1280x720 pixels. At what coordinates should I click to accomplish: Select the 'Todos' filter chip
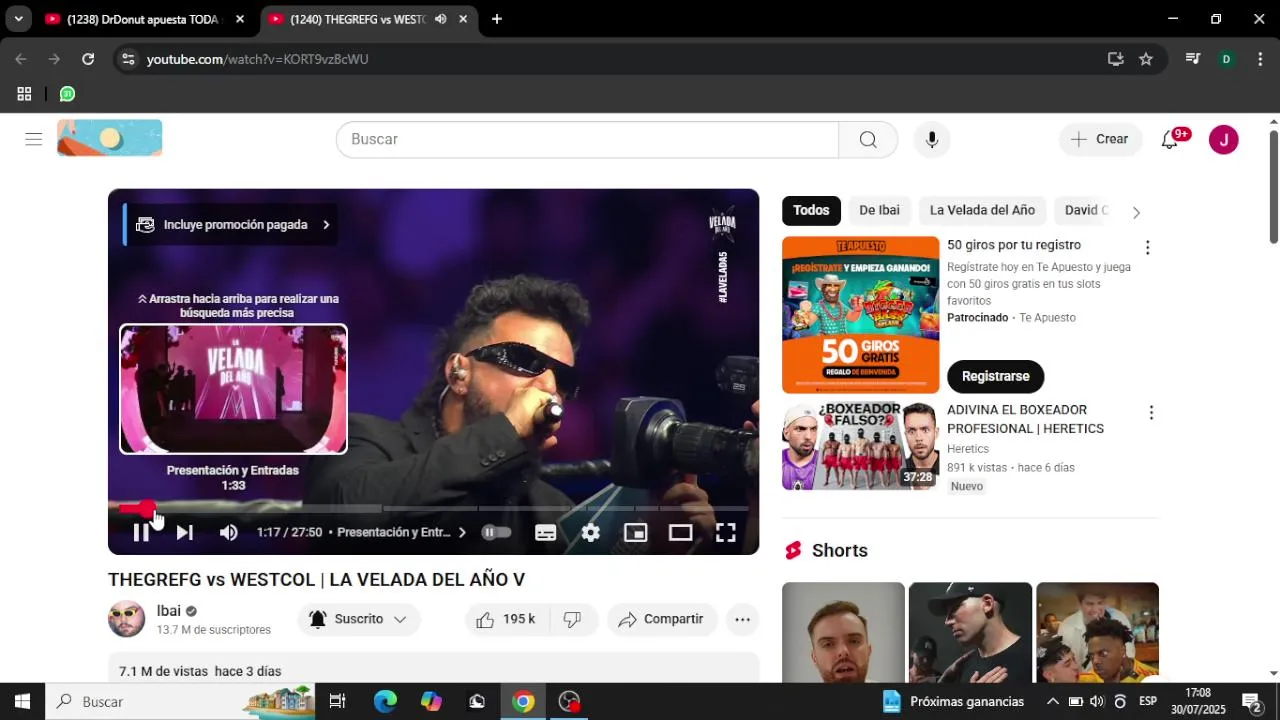[x=811, y=210]
